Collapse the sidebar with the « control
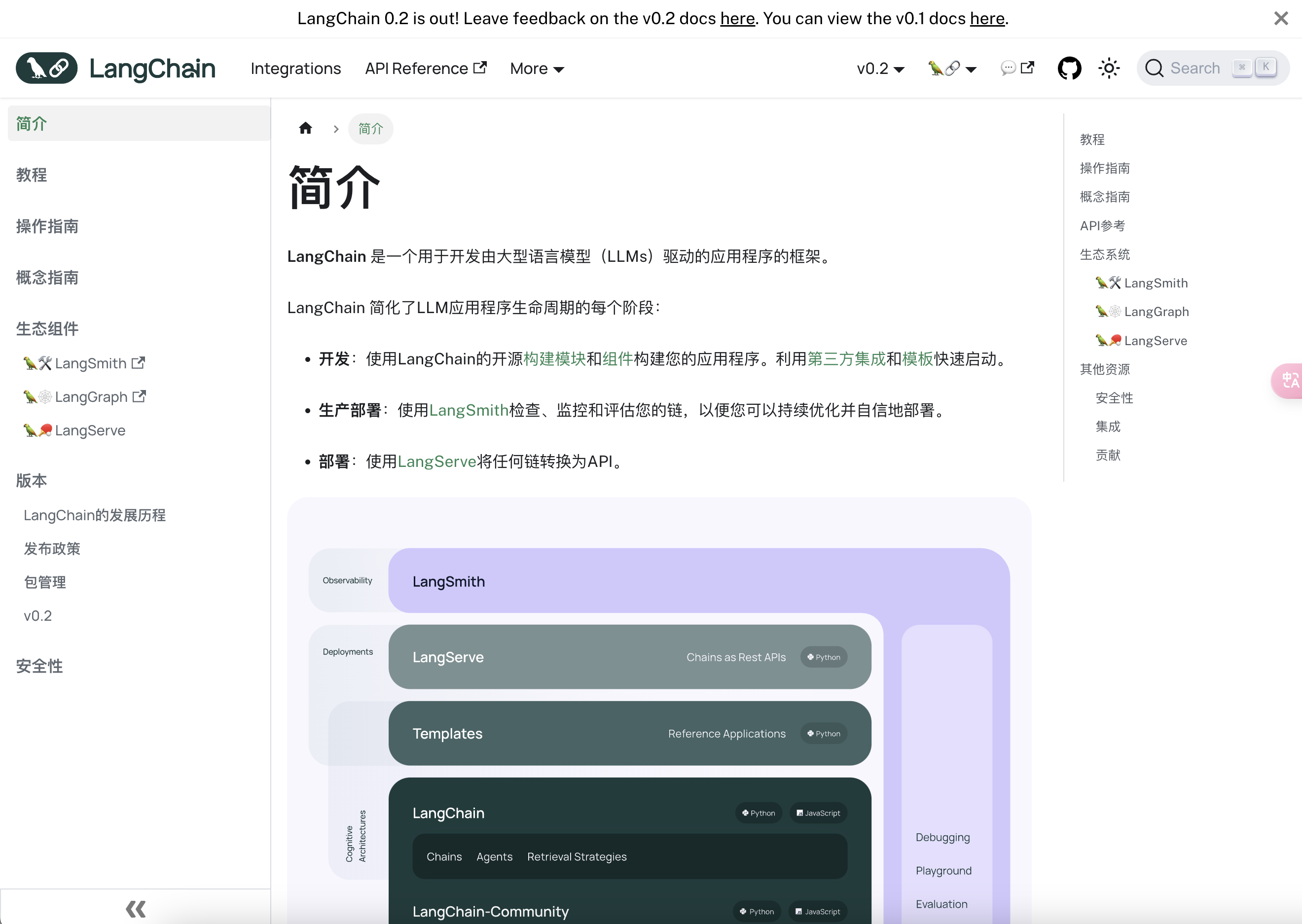This screenshot has height=924, width=1302. [x=135, y=908]
